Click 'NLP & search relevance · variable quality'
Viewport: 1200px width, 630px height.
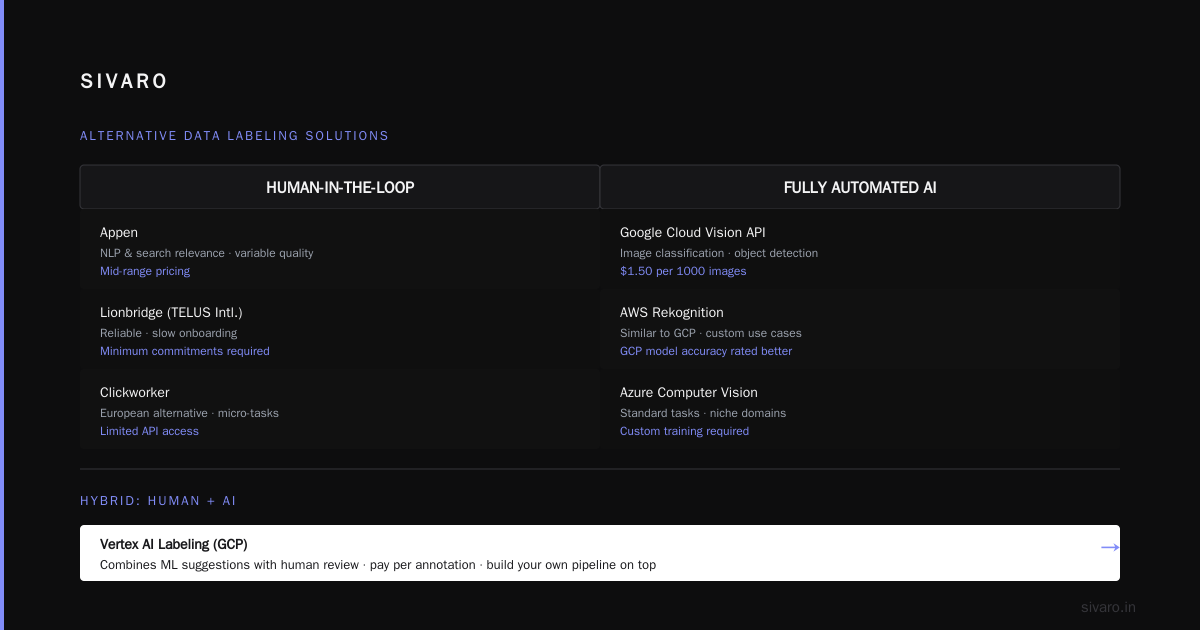pyautogui.click(x=207, y=253)
